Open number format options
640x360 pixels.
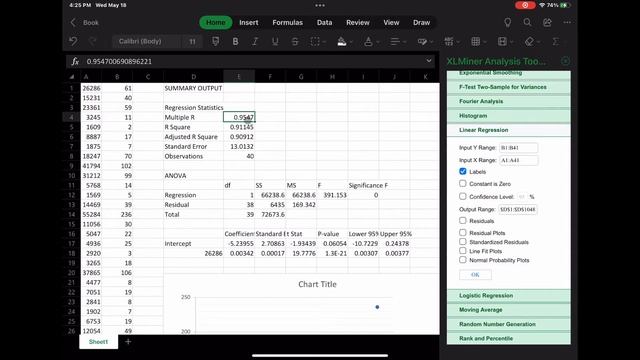[449, 41]
